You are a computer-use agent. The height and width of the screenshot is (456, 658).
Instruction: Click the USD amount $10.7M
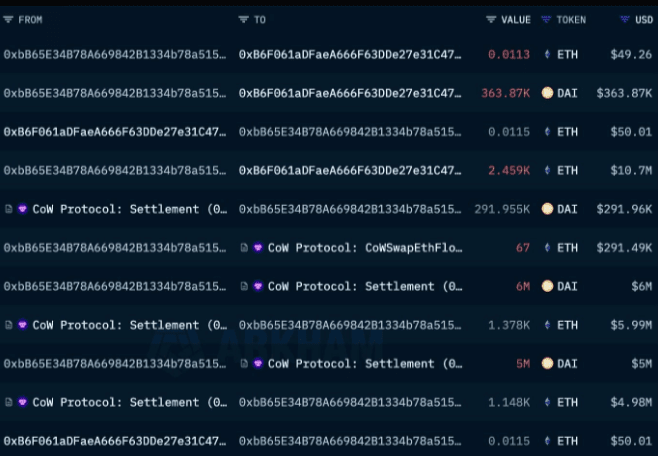point(632,170)
